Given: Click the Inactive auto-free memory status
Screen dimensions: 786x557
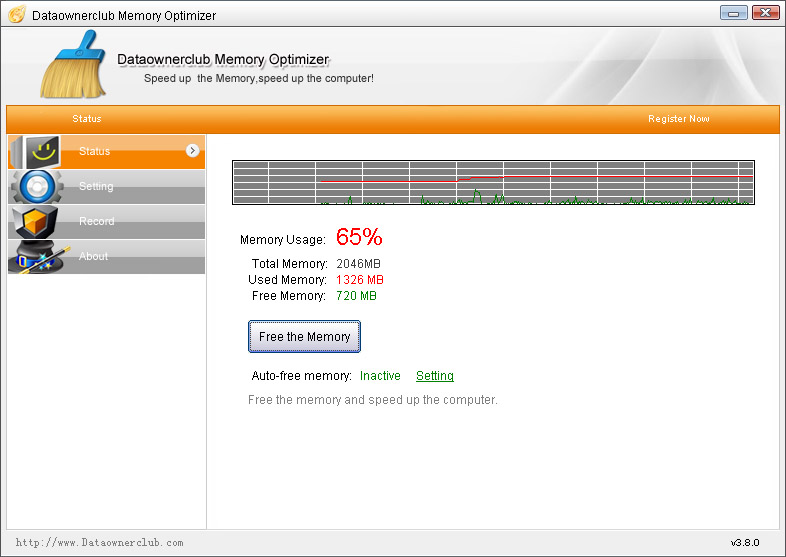Looking at the screenshot, I should (x=380, y=376).
